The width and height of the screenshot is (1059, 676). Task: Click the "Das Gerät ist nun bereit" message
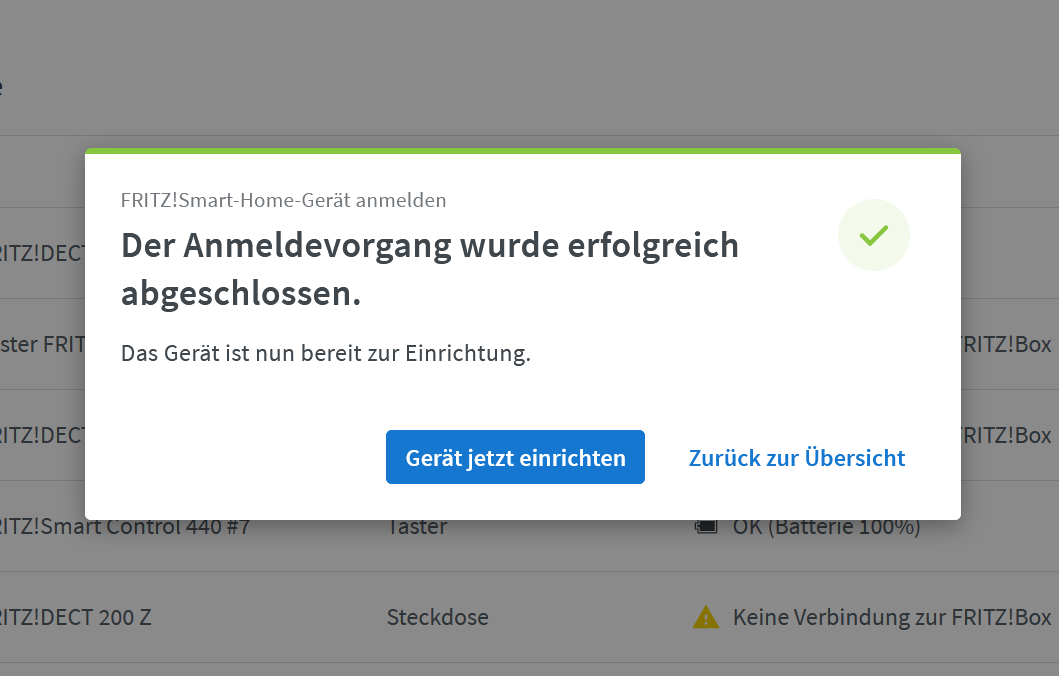(325, 354)
